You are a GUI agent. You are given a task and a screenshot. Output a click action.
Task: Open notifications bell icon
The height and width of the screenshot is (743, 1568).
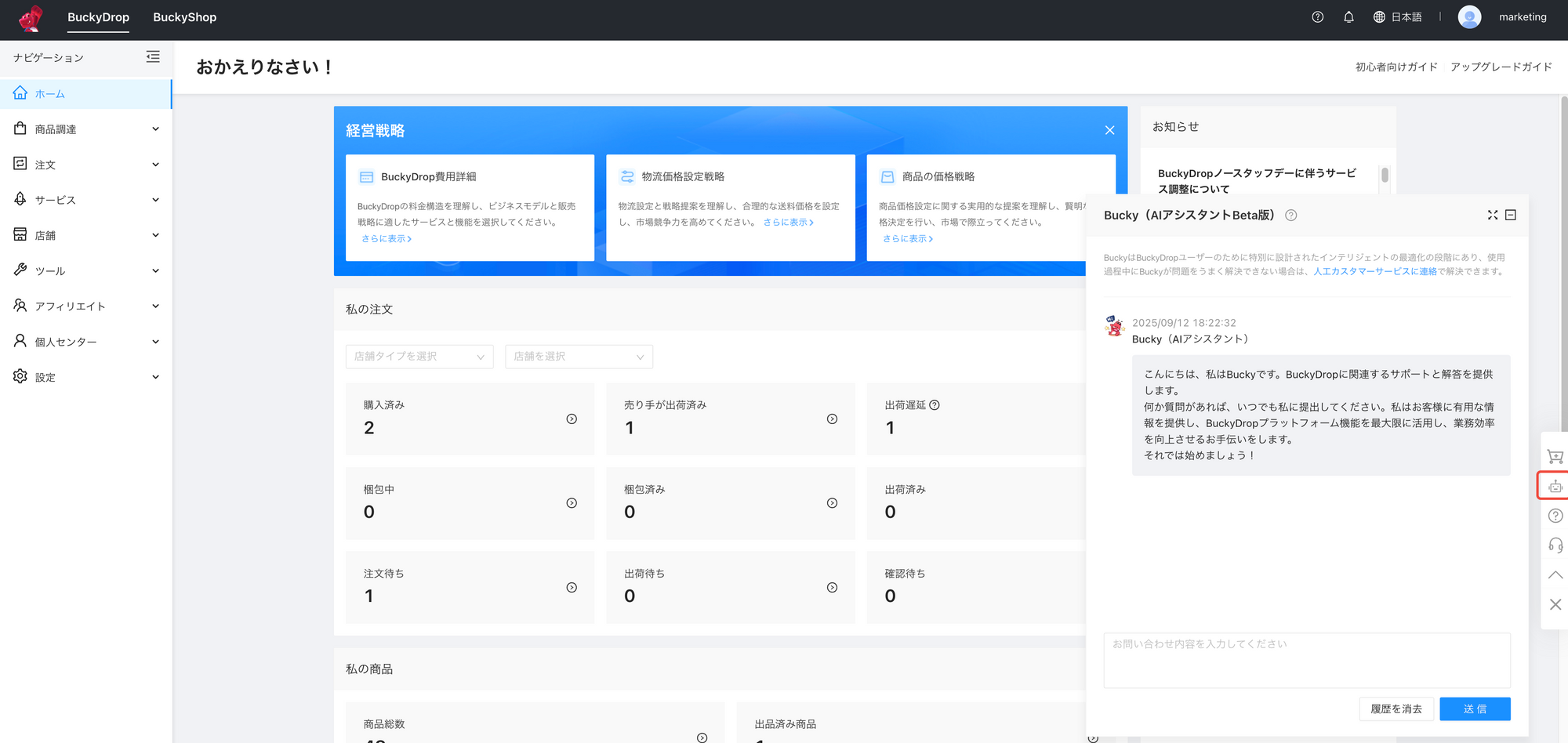1348,17
